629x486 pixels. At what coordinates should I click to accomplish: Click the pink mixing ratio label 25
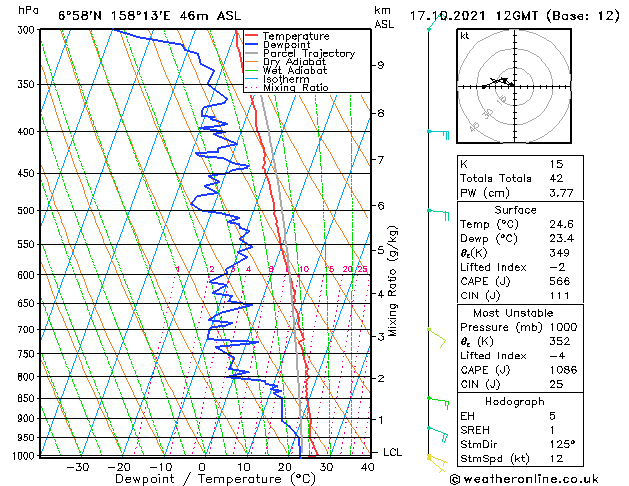[x=362, y=269]
